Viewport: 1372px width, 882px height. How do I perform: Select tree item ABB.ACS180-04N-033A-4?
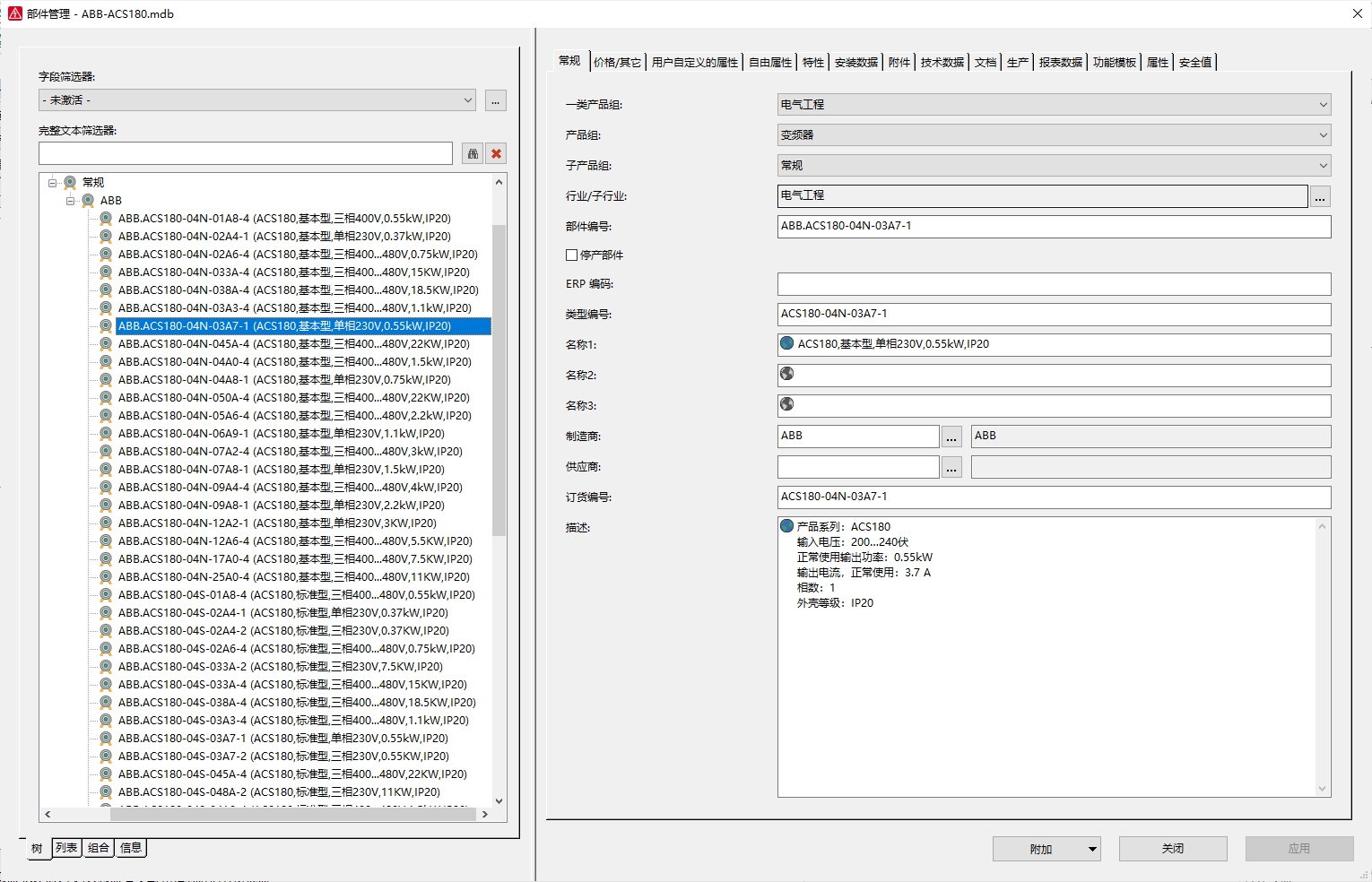click(x=294, y=272)
